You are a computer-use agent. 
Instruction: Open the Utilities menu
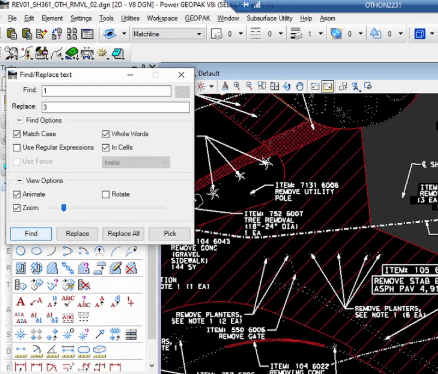(x=130, y=18)
